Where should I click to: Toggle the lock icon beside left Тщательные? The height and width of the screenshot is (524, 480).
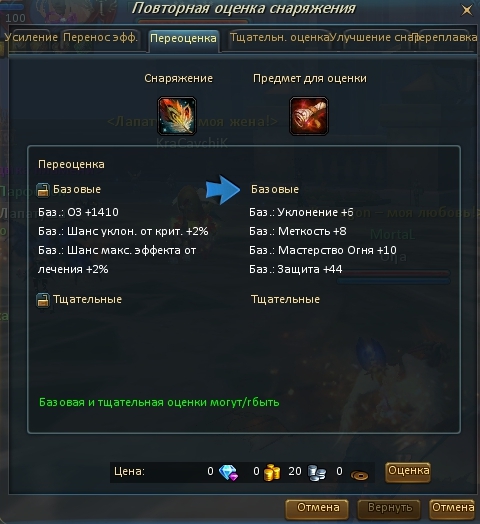[x=43, y=300]
